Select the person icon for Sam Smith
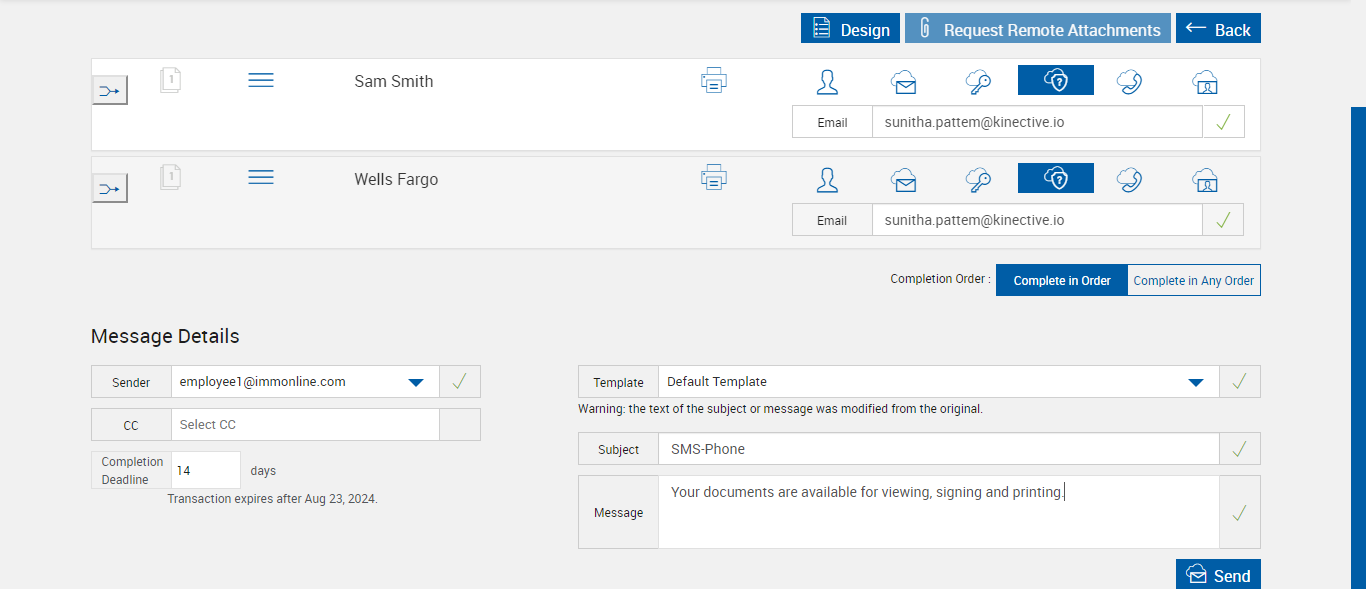Viewport: 1366px width, 589px height. 827,81
